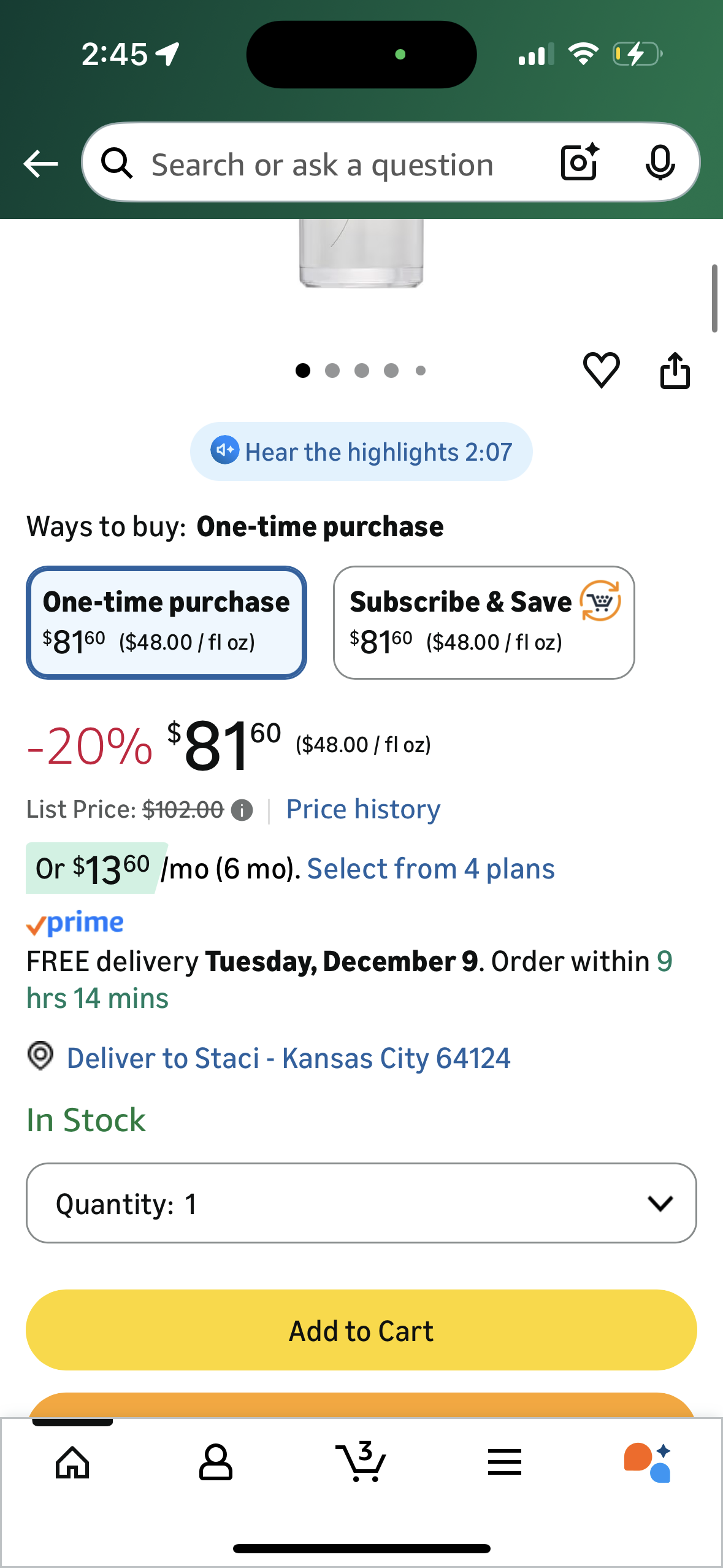Play Hear the highlights audio
This screenshot has width=723, height=1568.
[361, 452]
